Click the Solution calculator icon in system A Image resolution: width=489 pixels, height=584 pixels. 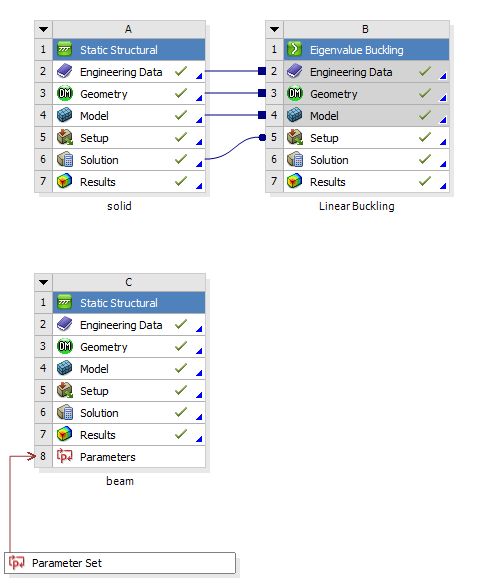pyautogui.click(x=65, y=159)
